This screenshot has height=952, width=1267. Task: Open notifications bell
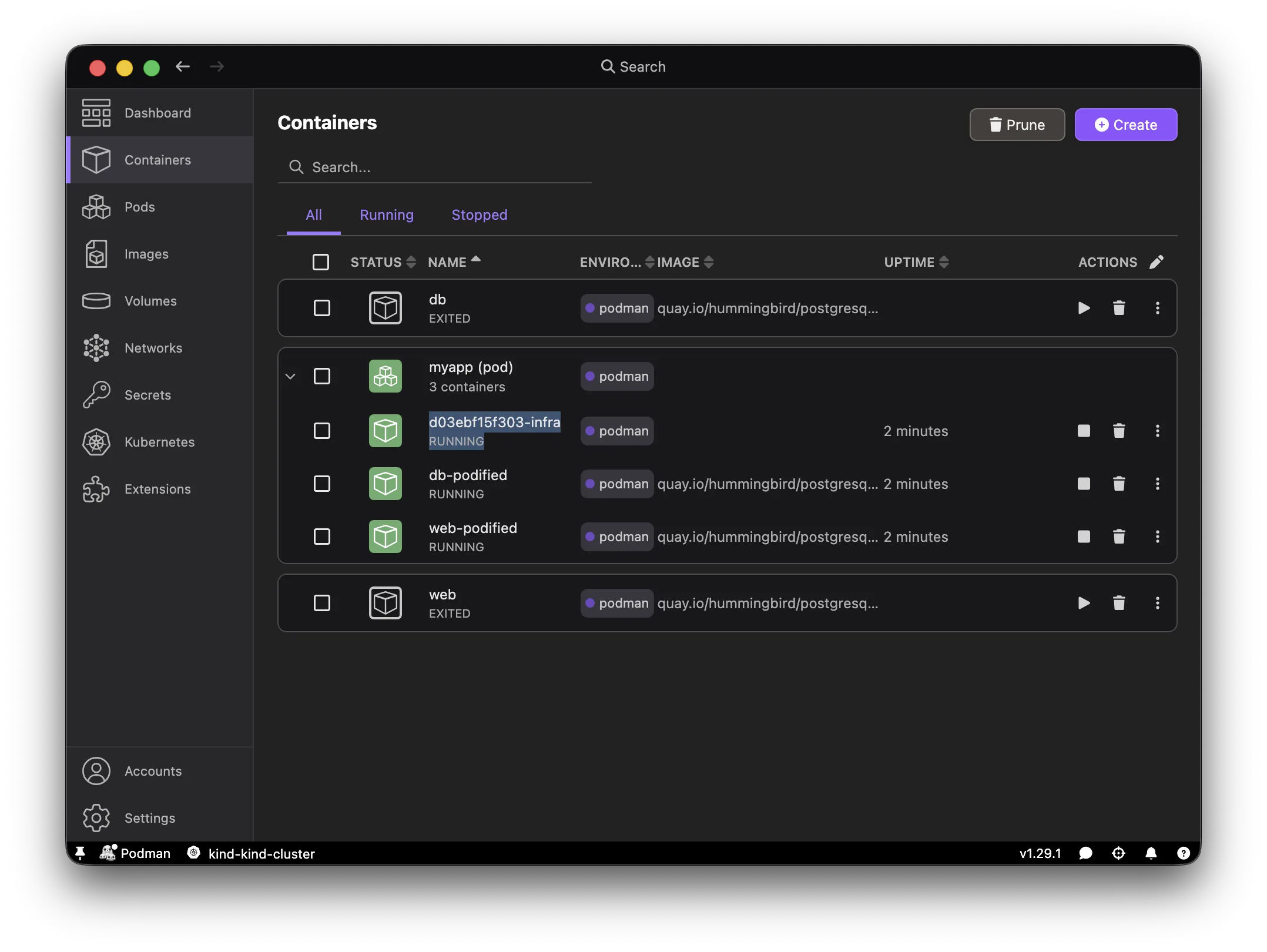tap(1151, 853)
